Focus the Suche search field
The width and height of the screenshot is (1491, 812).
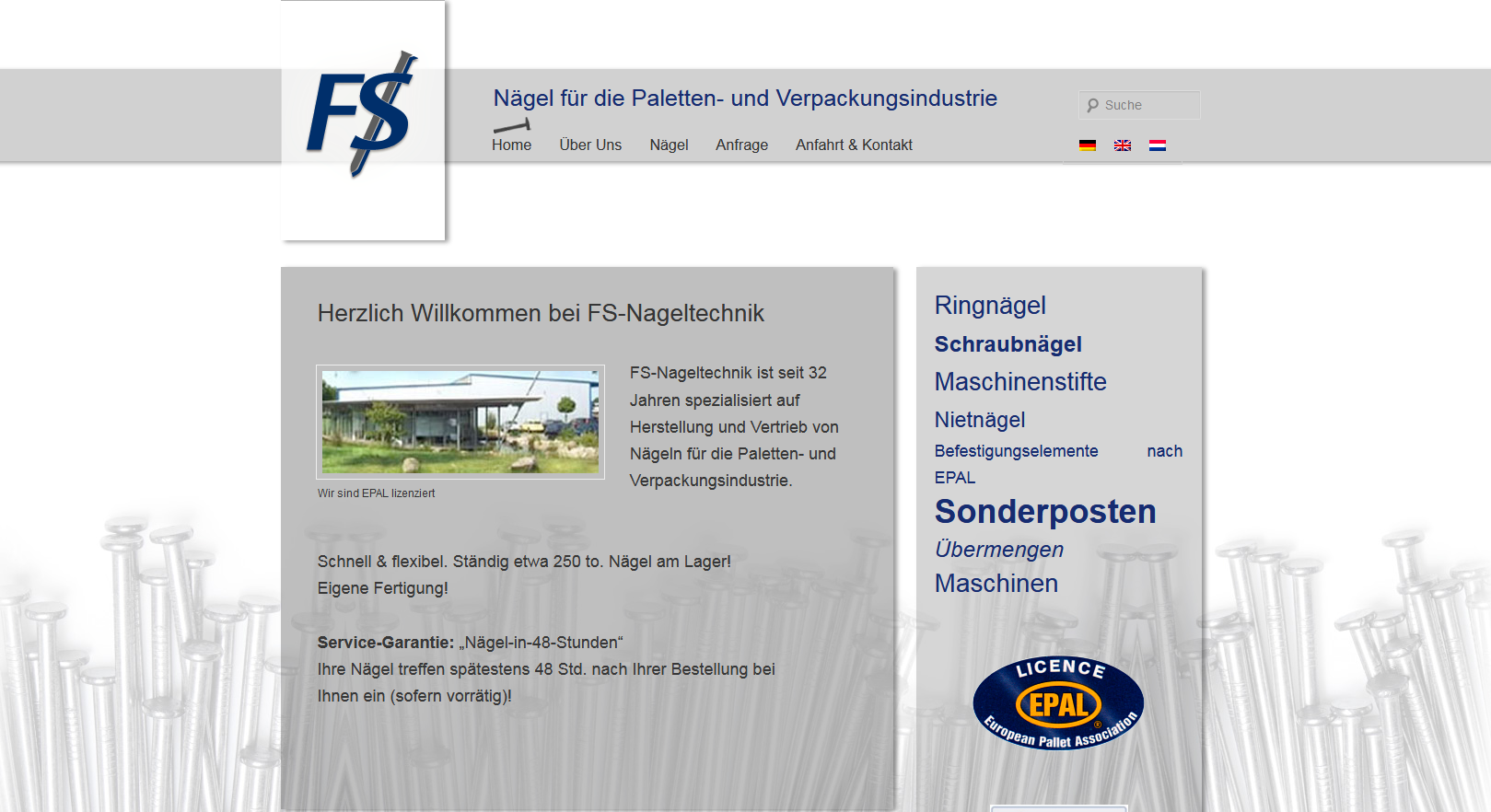point(1139,105)
